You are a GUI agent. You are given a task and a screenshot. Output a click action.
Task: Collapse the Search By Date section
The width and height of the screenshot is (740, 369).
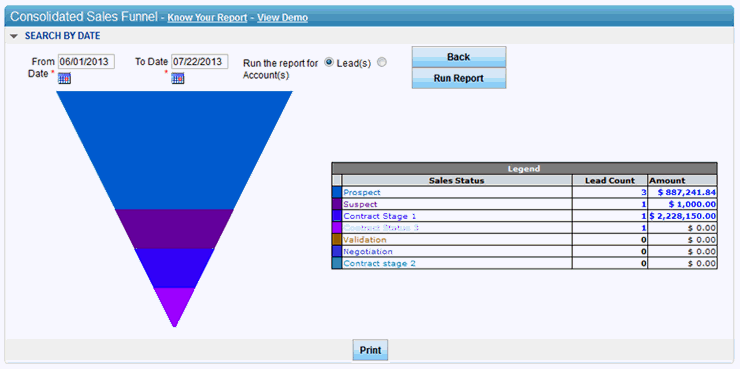[14, 36]
